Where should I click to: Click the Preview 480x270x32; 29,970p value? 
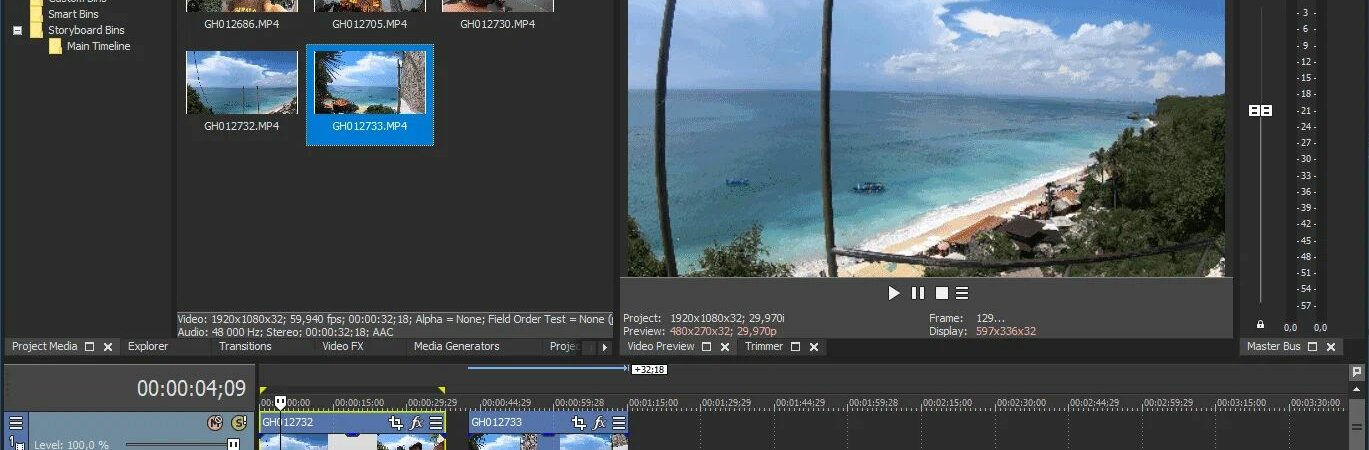723,331
